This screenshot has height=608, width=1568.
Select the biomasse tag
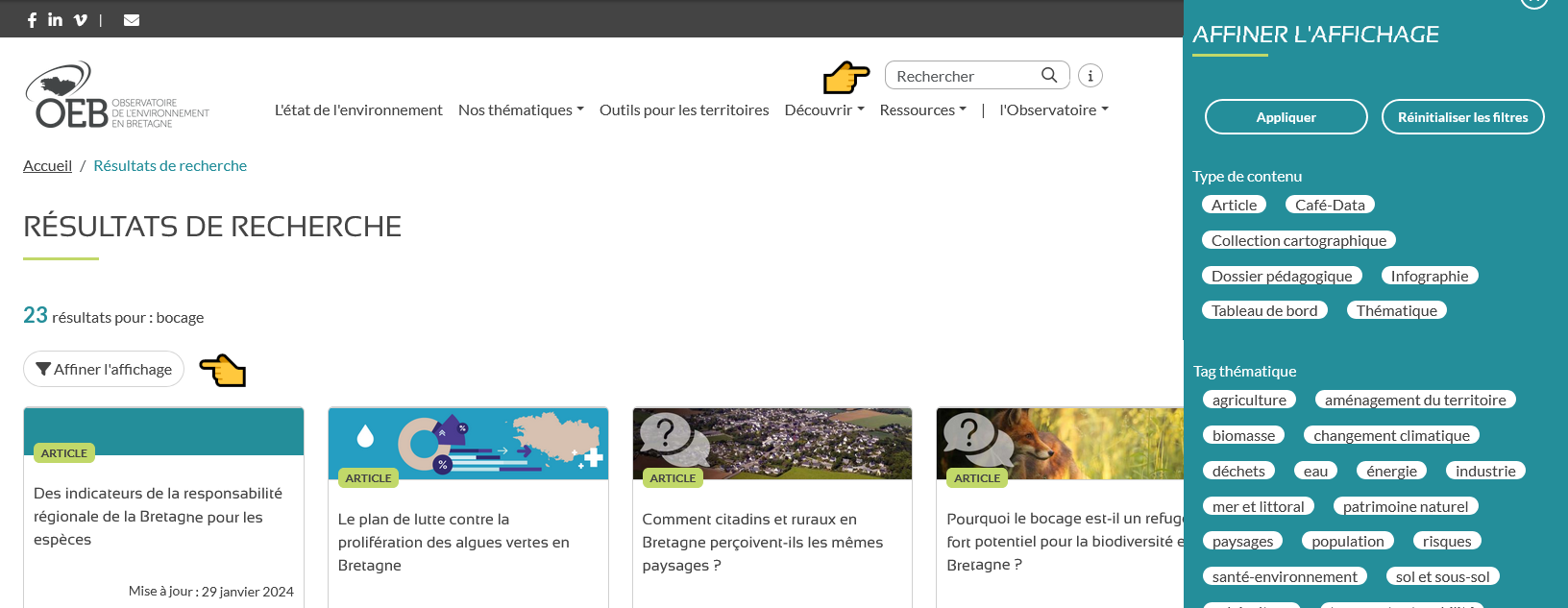(x=1243, y=435)
